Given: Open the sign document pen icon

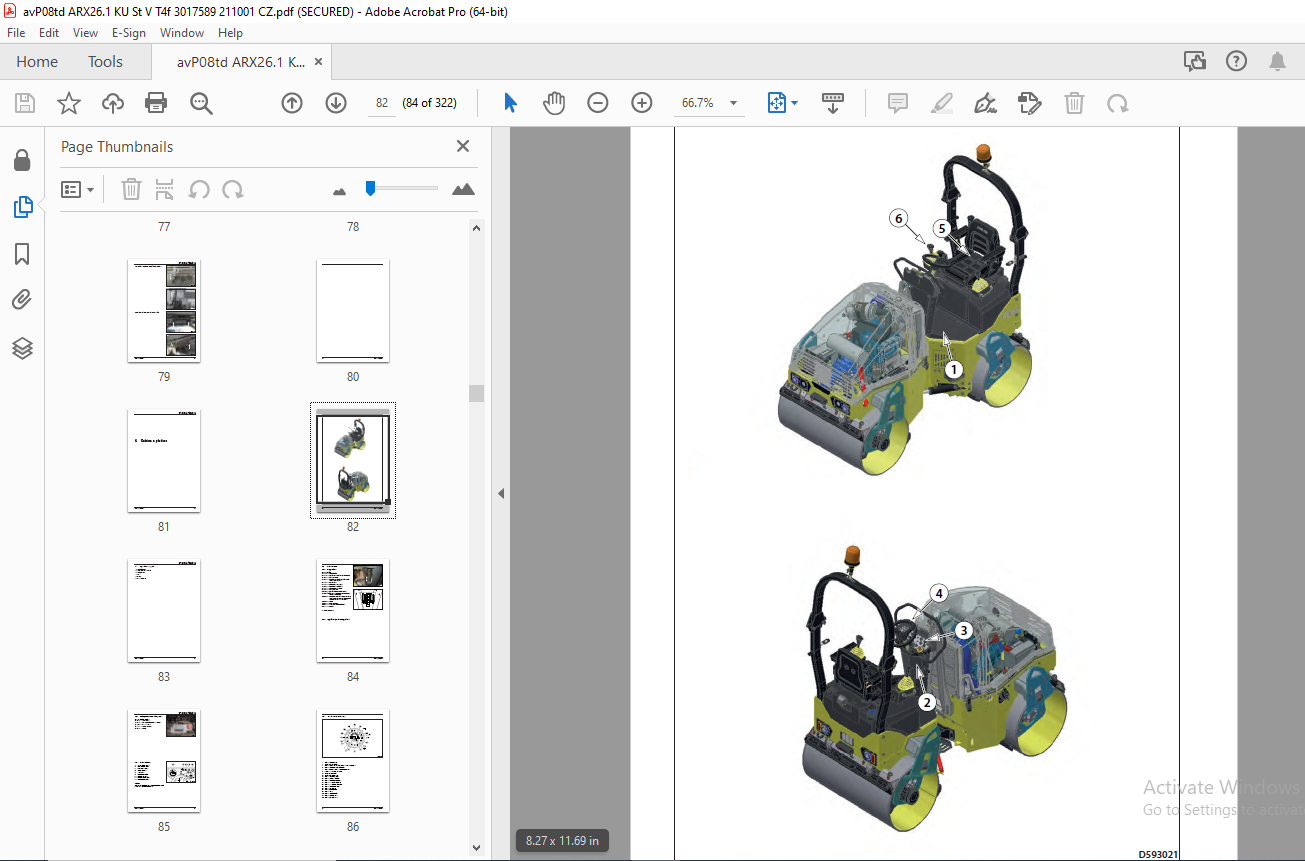Looking at the screenshot, I should click(985, 103).
